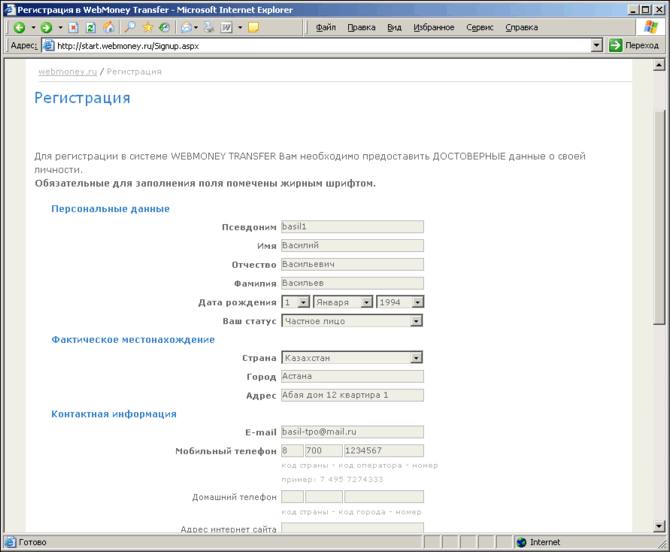Open the History toolbar icon
Viewport: 670px width, 552px height.
[x=165, y=27]
